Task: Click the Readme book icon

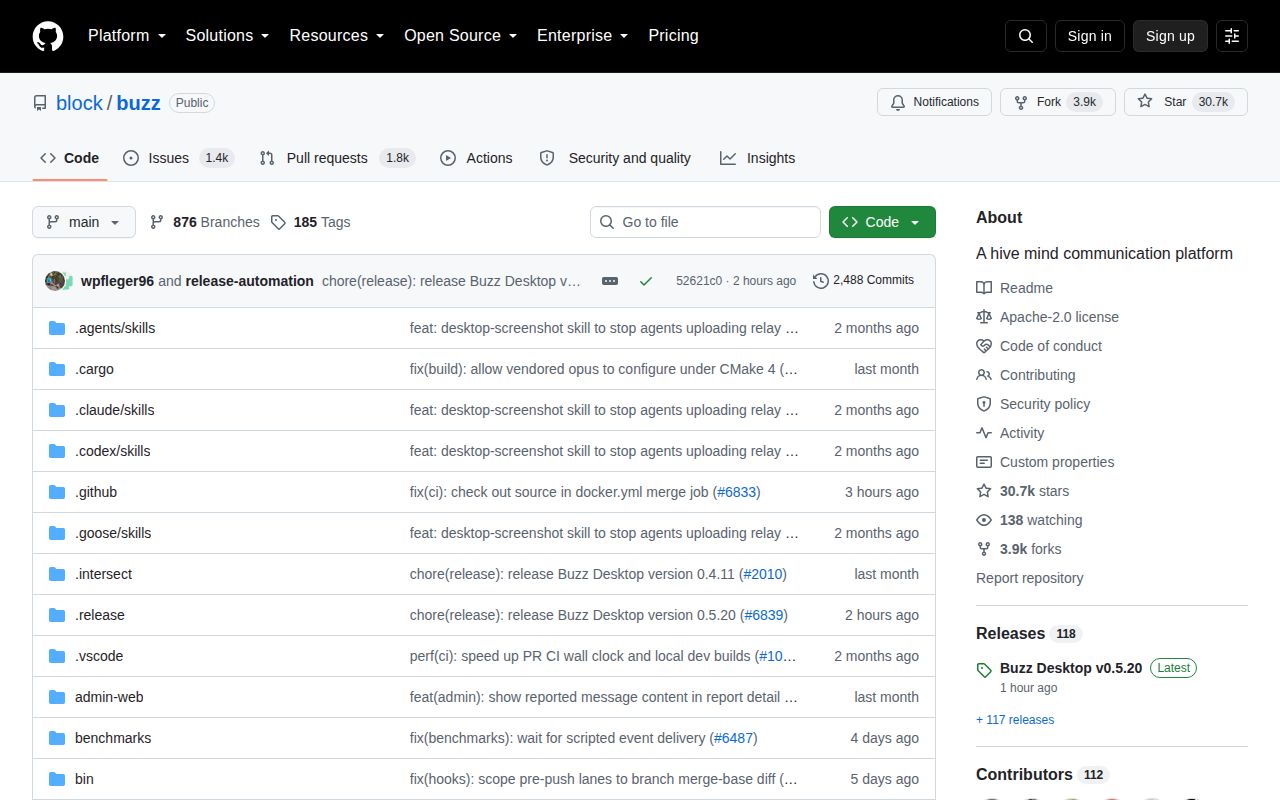Action: (984, 288)
